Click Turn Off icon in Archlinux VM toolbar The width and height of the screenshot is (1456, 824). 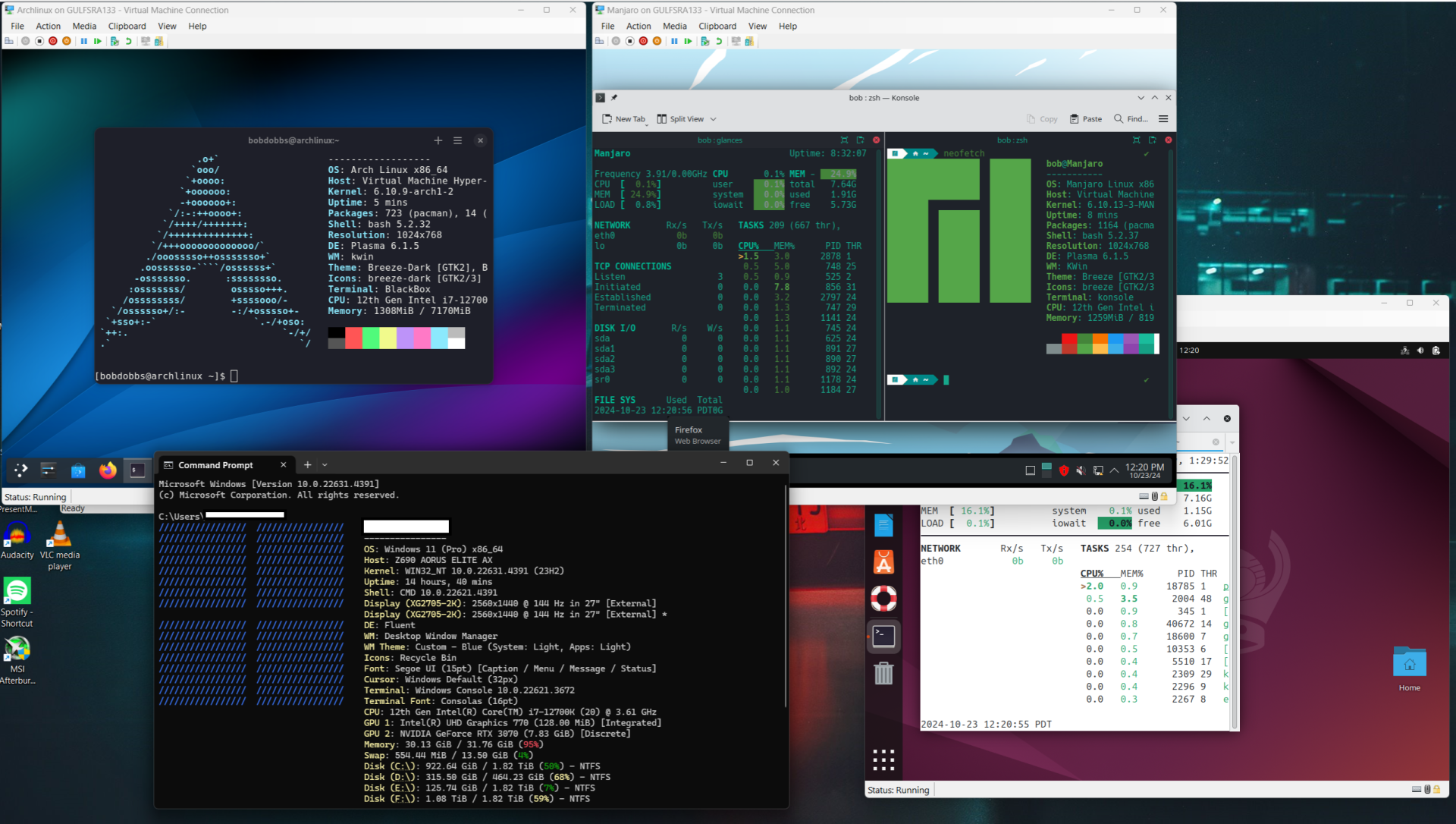[x=39, y=41]
